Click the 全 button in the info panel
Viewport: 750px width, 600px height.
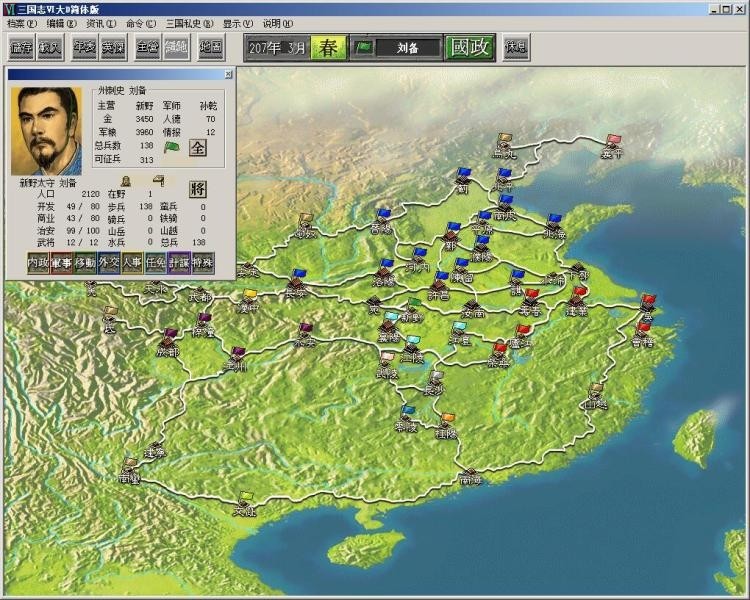click(x=198, y=148)
